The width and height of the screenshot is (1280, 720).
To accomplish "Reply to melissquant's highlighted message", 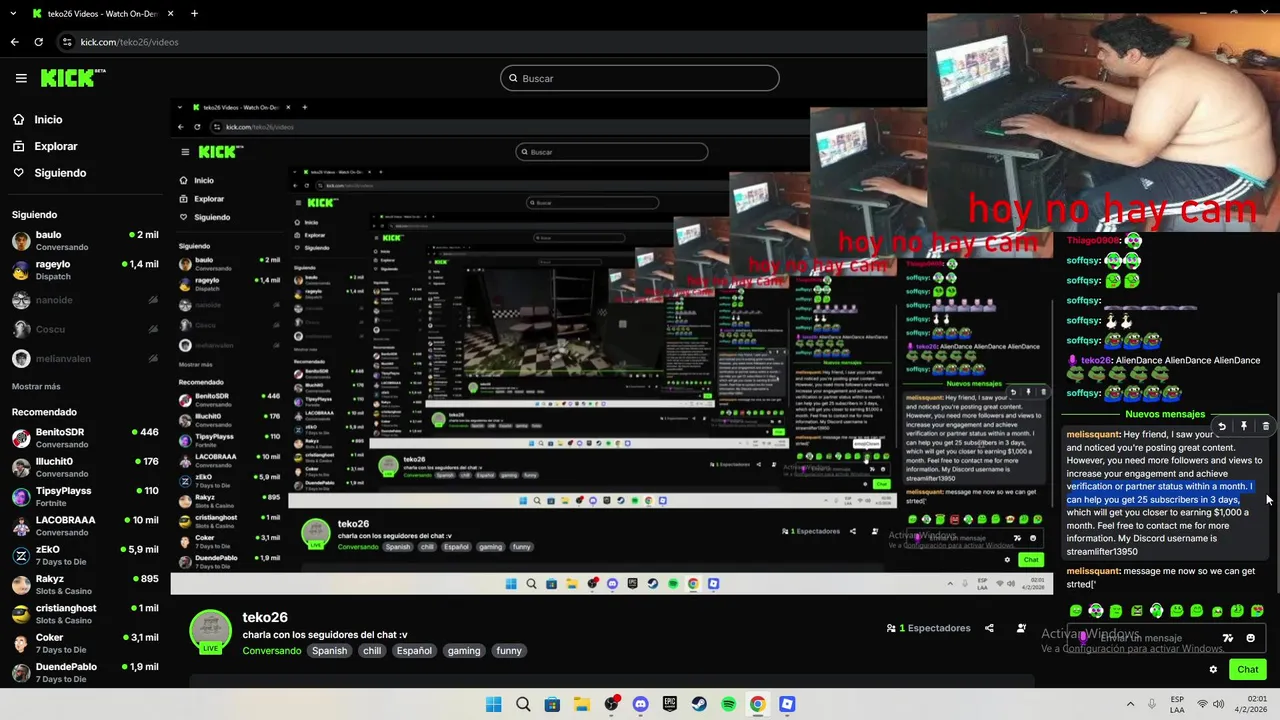I will click(1221, 426).
